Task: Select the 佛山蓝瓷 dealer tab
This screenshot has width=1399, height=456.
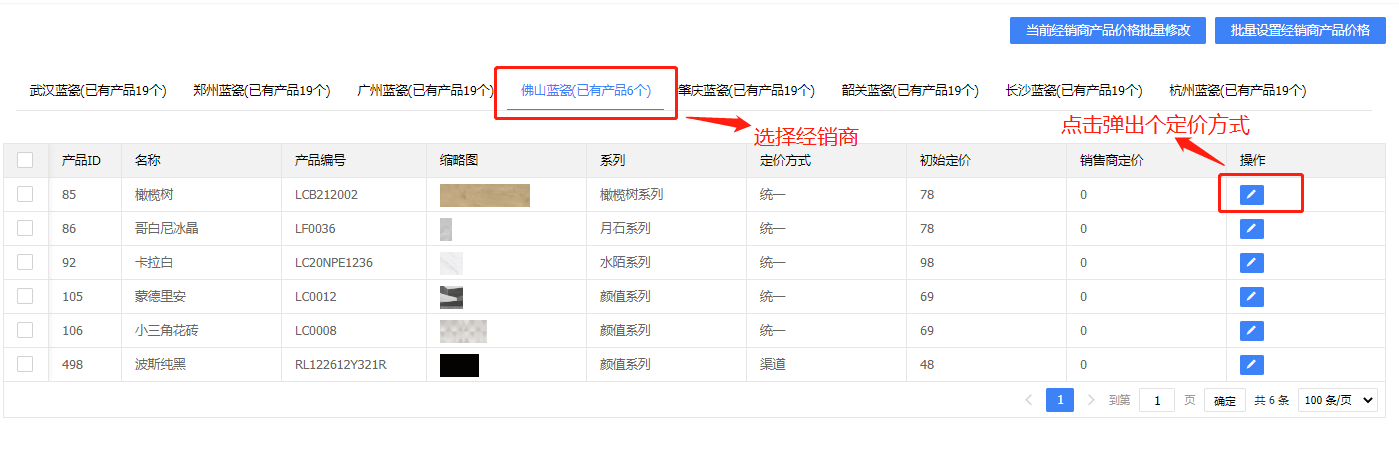Action: tap(586, 91)
